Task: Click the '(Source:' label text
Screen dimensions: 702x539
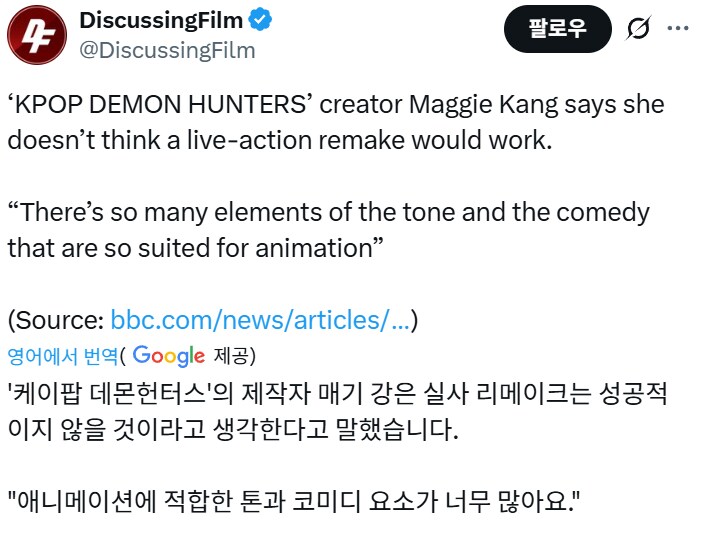Action: [x=56, y=320]
